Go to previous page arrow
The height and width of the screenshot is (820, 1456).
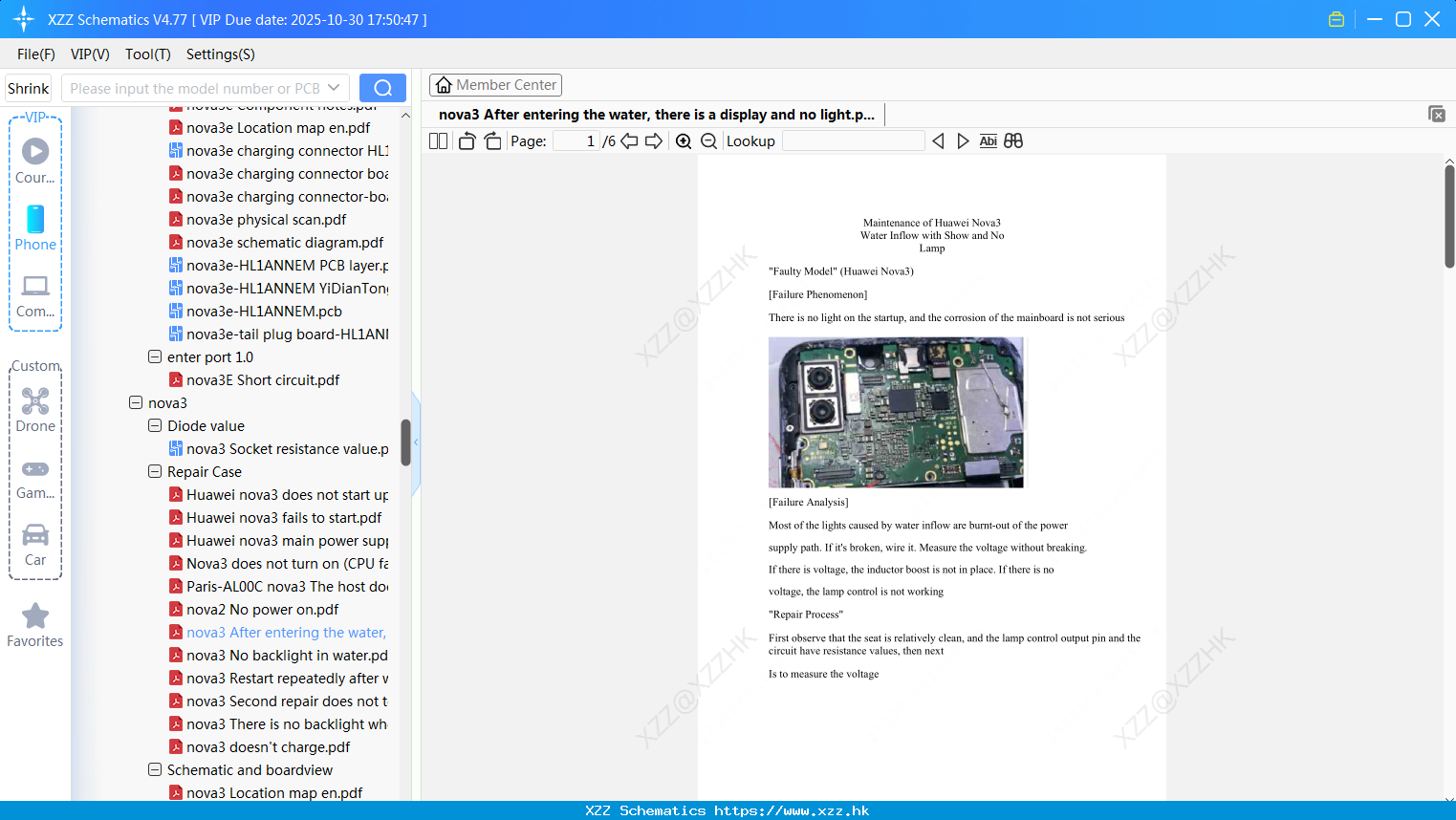[629, 140]
